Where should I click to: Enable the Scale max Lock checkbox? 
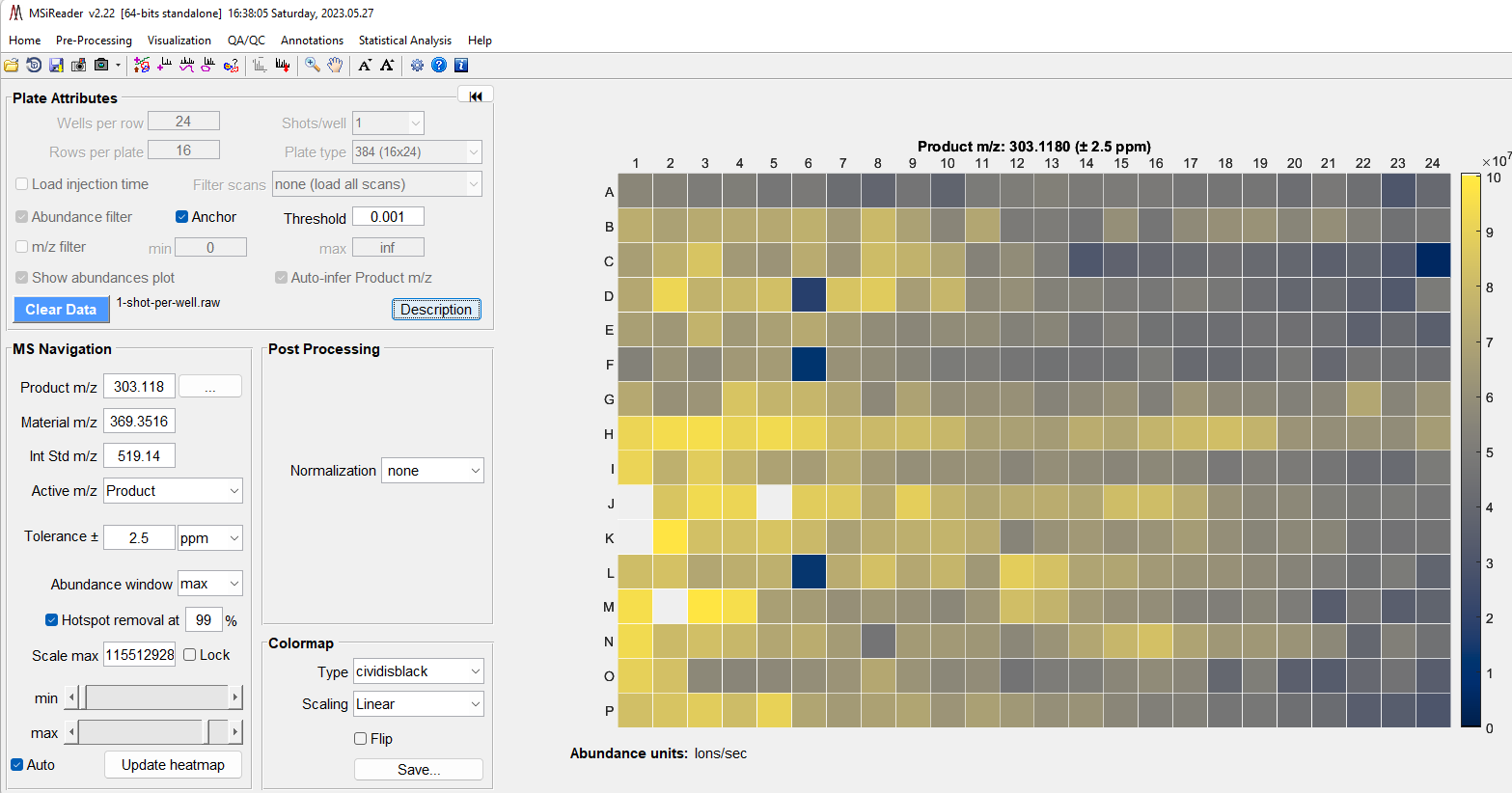point(190,655)
